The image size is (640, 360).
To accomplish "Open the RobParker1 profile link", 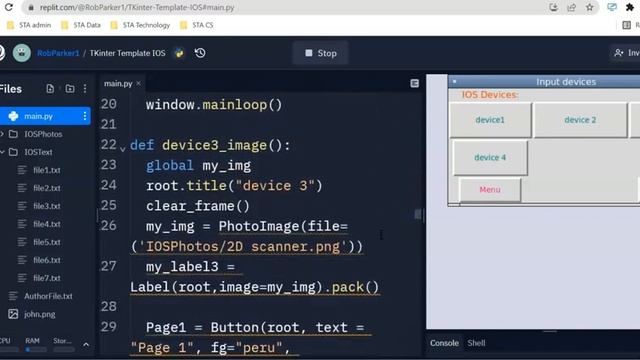I will pyautogui.click(x=58, y=53).
